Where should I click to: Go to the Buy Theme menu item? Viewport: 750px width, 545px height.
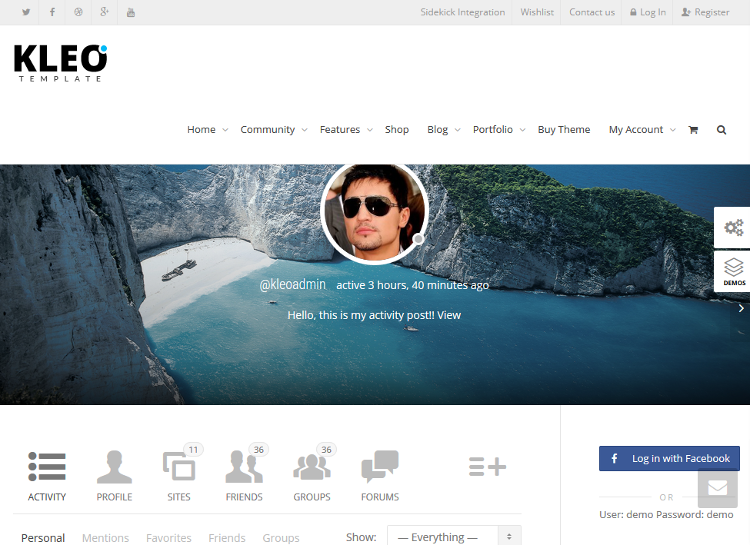click(563, 130)
